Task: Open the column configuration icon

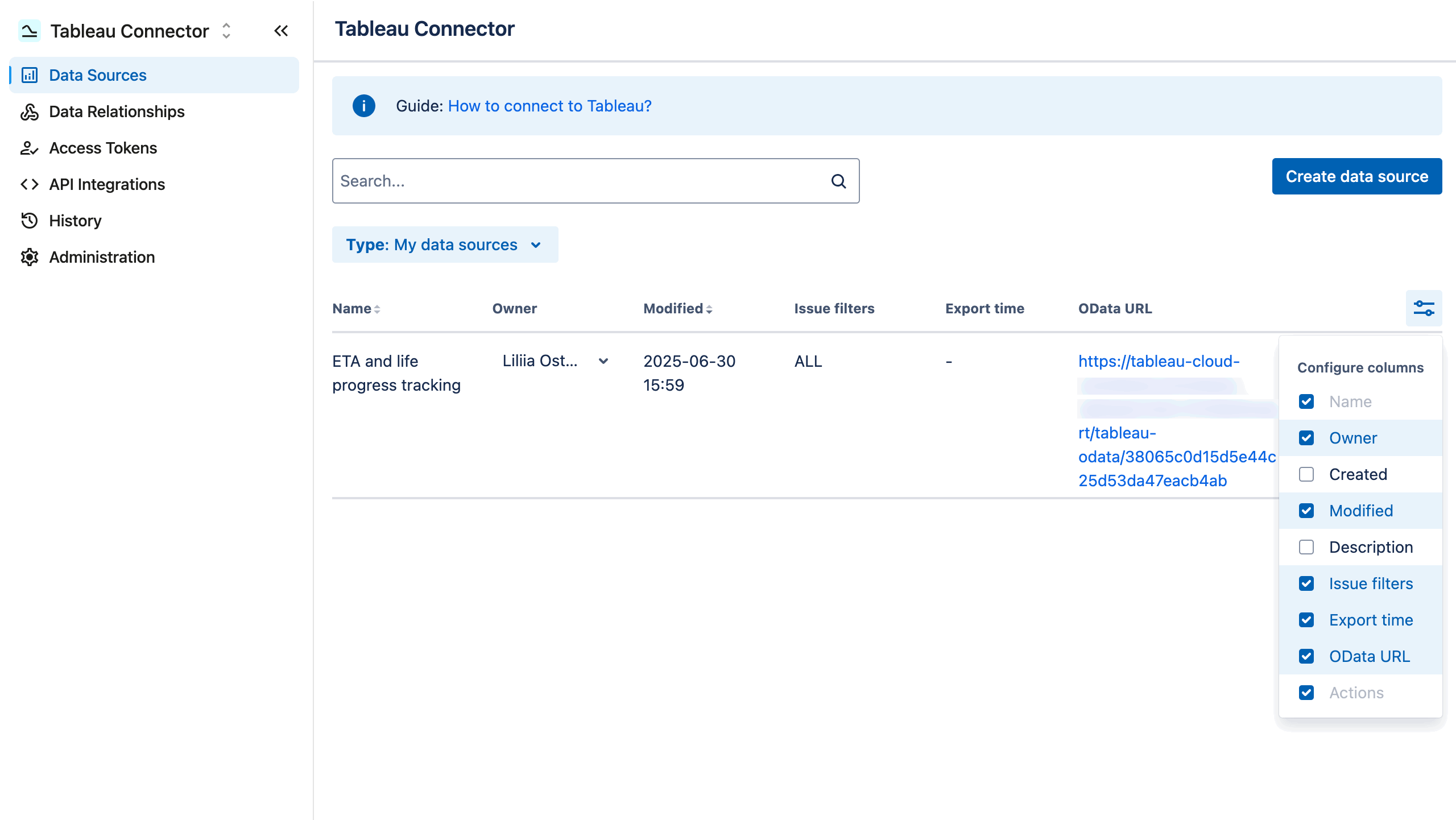Action: pyautogui.click(x=1424, y=308)
